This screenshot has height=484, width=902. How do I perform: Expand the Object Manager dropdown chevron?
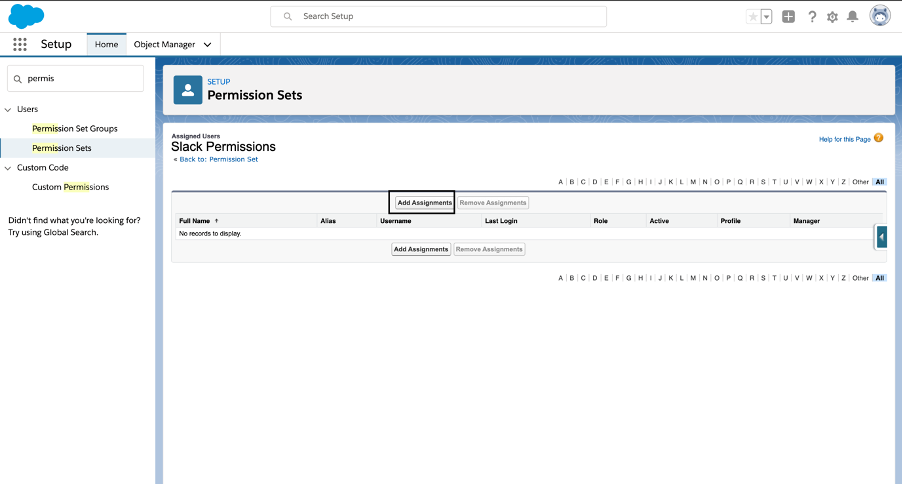click(x=208, y=44)
